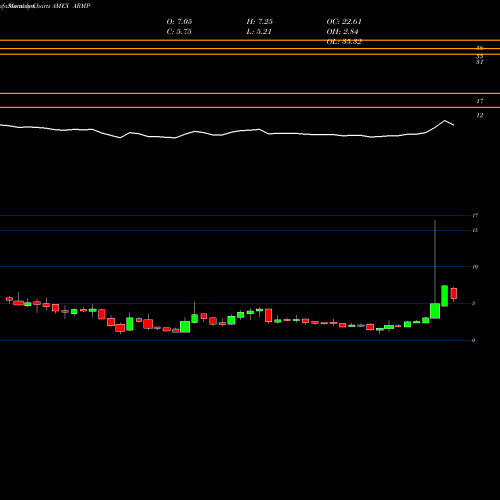Viewport: 500px width, 500px height.
Task: Click the open value "O: 7.05"
Action: pos(179,22)
